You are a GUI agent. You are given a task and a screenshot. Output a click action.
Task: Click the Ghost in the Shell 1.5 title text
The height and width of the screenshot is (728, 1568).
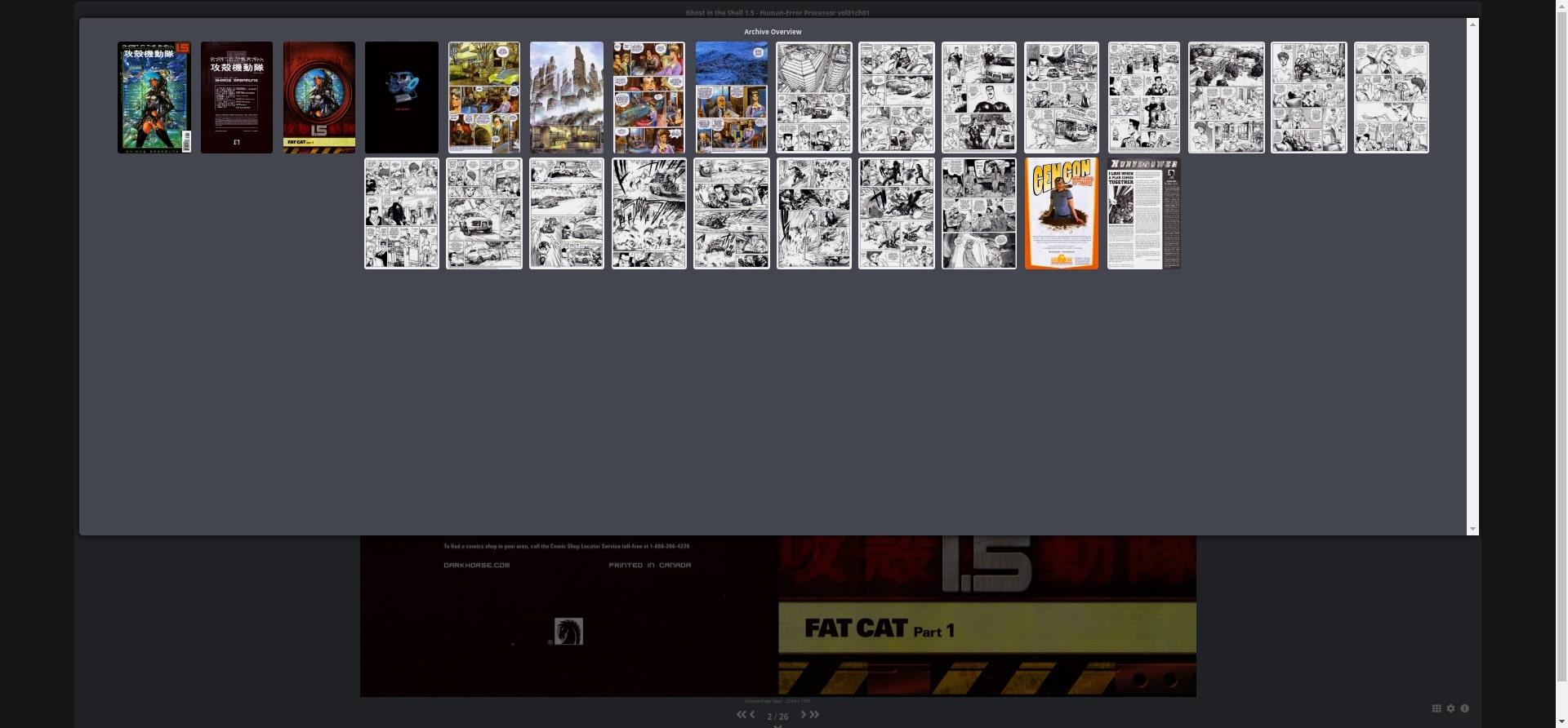click(777, 13)
